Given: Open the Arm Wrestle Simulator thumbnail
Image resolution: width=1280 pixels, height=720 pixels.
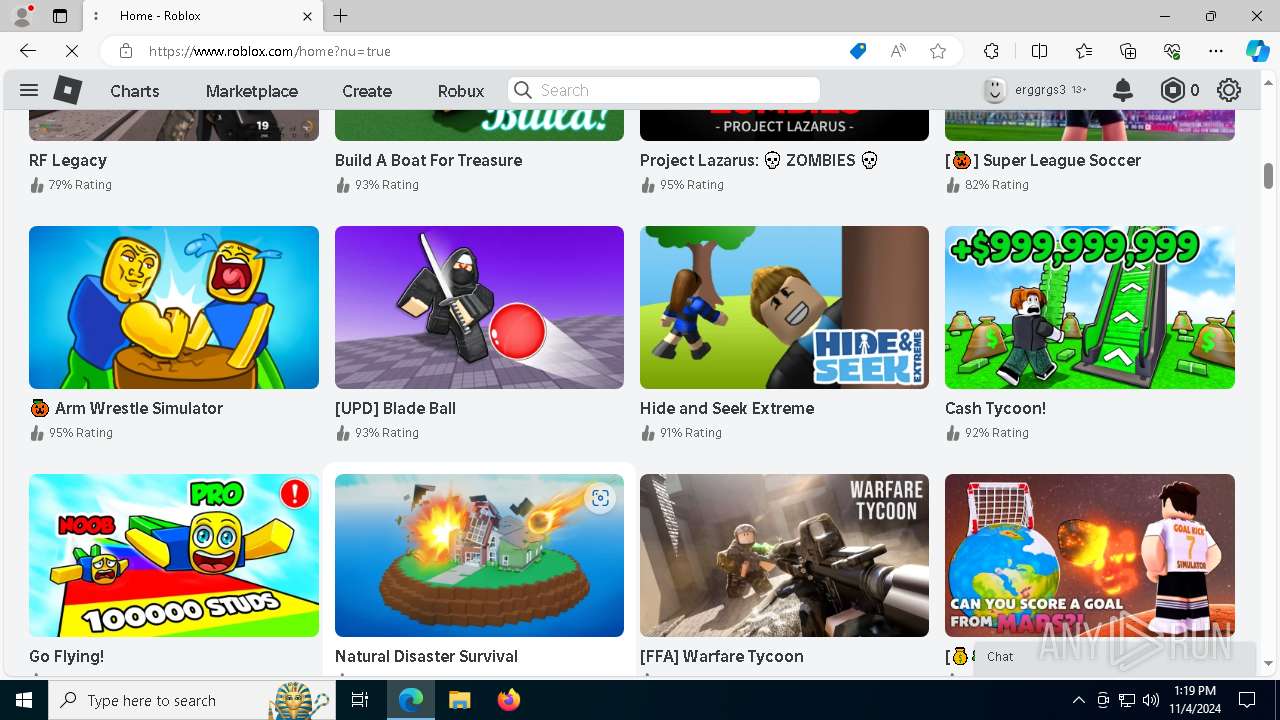Looking at the screenshot, I should coord(174,307).
